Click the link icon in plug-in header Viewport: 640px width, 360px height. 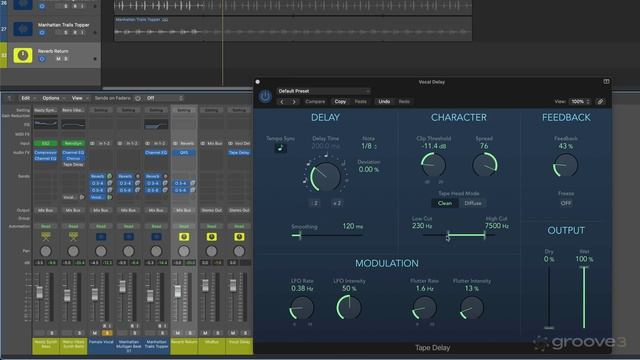[x=600, y=102]
